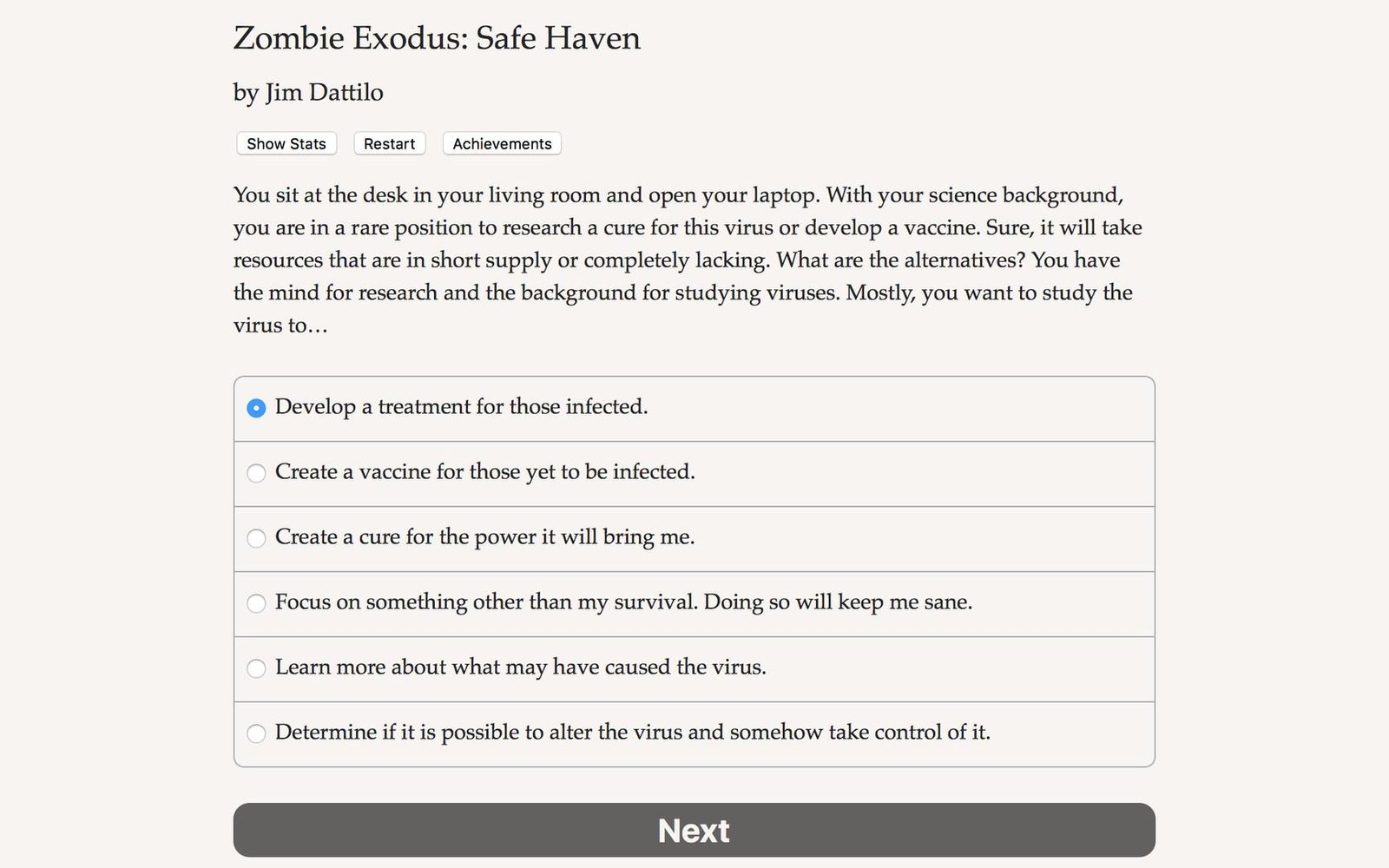Select the "Create a vaccine" radio button
The height and width of the screenshot is (868, 1389).
coord(256,473)
